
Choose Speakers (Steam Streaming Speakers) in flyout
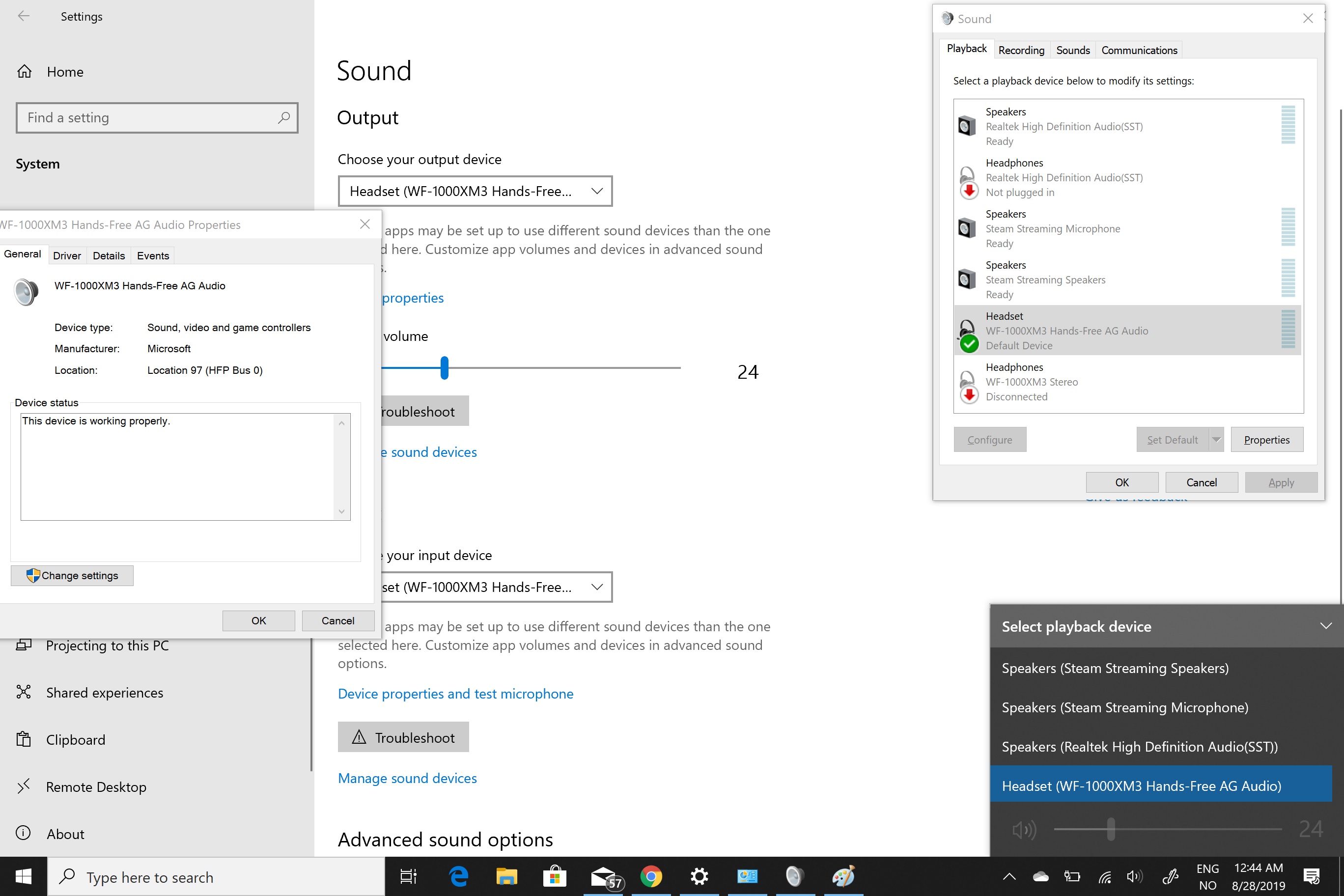point(1161,668)
